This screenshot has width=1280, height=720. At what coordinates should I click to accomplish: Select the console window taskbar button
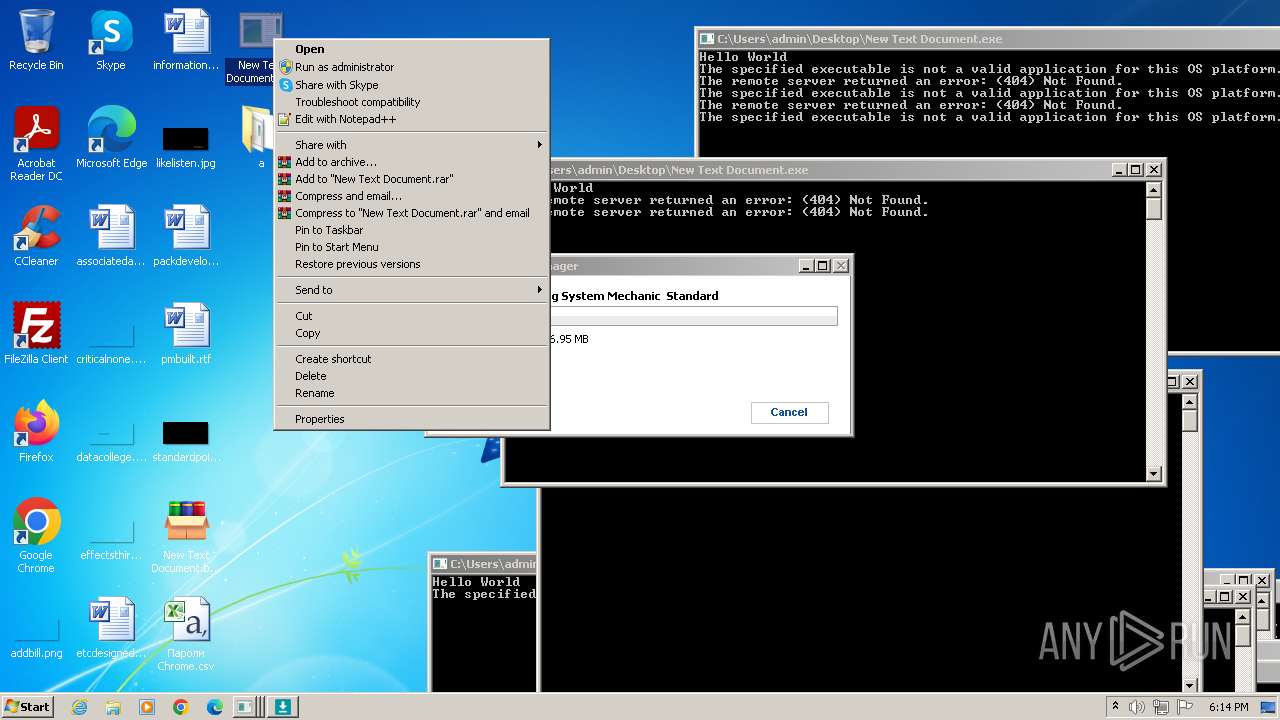[x=246, y=707]
